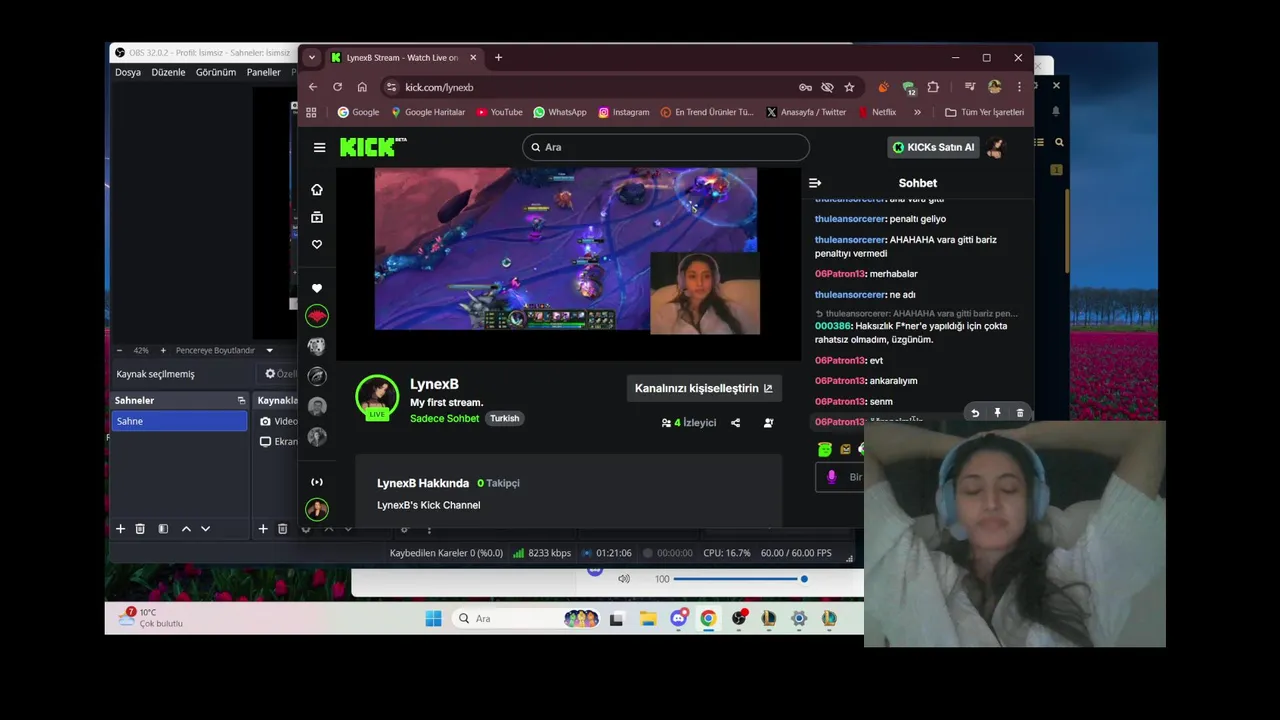Open Chrome tab search dropdown arrow
Image resolution: width=1280 pixels, height=720 pixels.
point(311,58)
